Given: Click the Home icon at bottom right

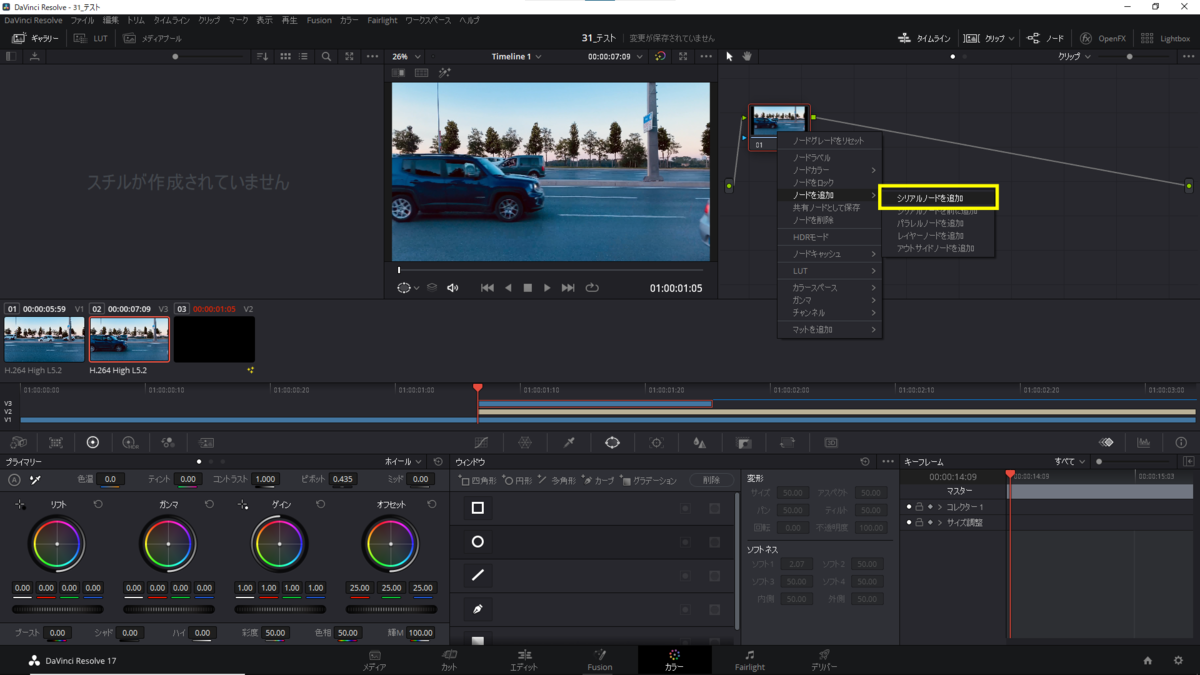Looking at the screenshot, I should tap(1148, 661).
